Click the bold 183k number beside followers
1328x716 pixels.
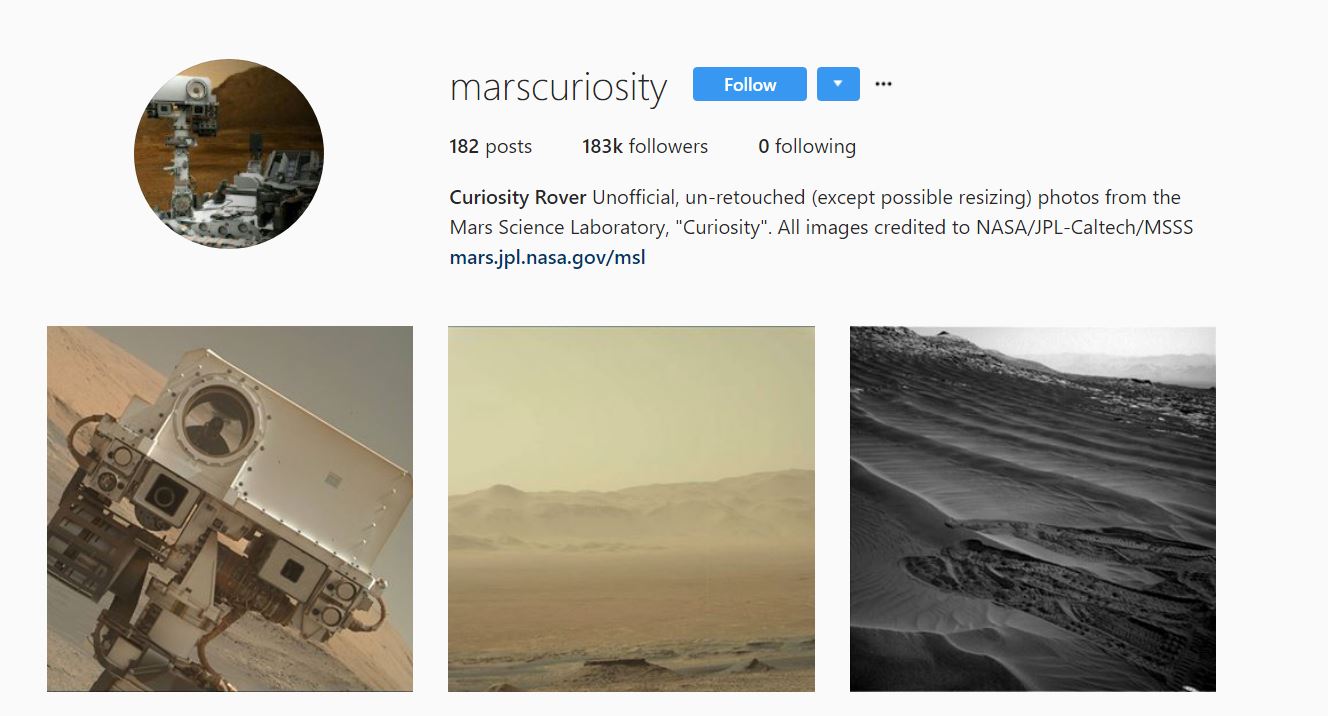tap(603, 146)
